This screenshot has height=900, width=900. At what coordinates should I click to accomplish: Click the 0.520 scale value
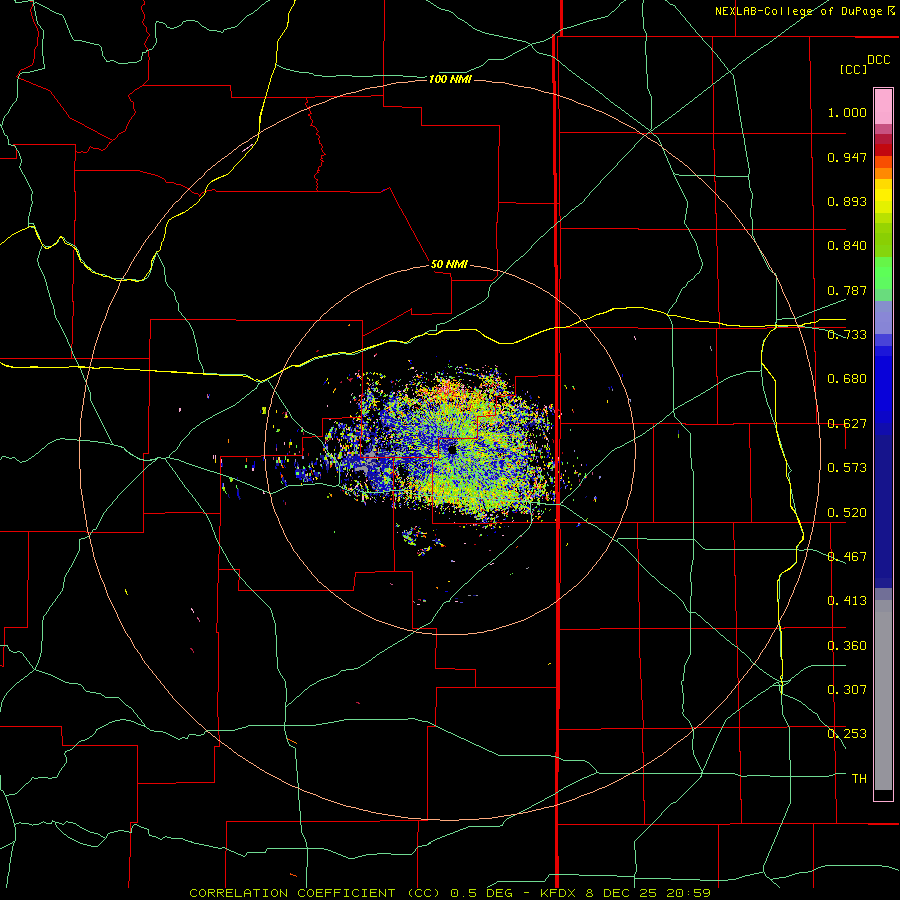tap(847, 513)
